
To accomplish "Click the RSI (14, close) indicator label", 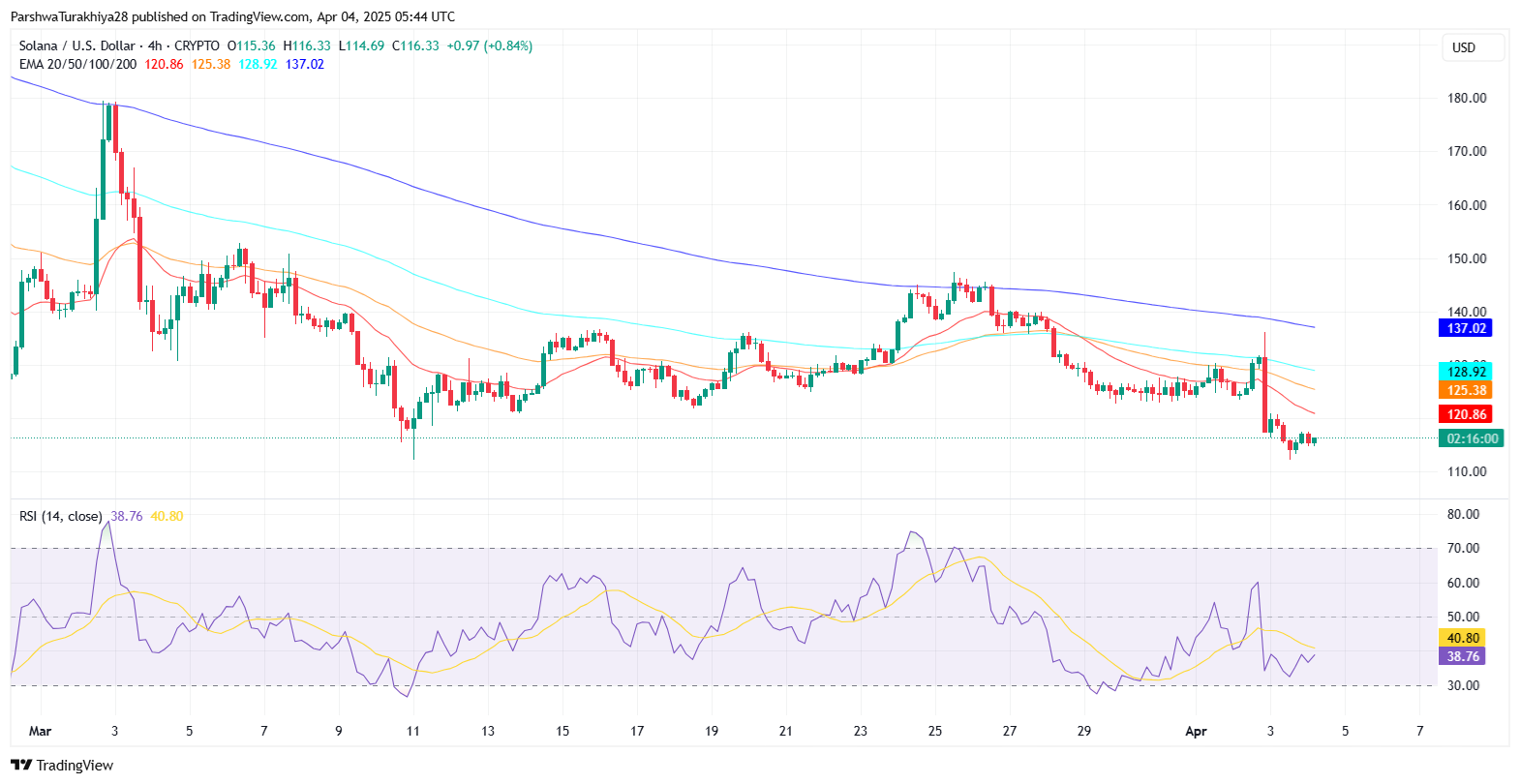I will [60, 516].
